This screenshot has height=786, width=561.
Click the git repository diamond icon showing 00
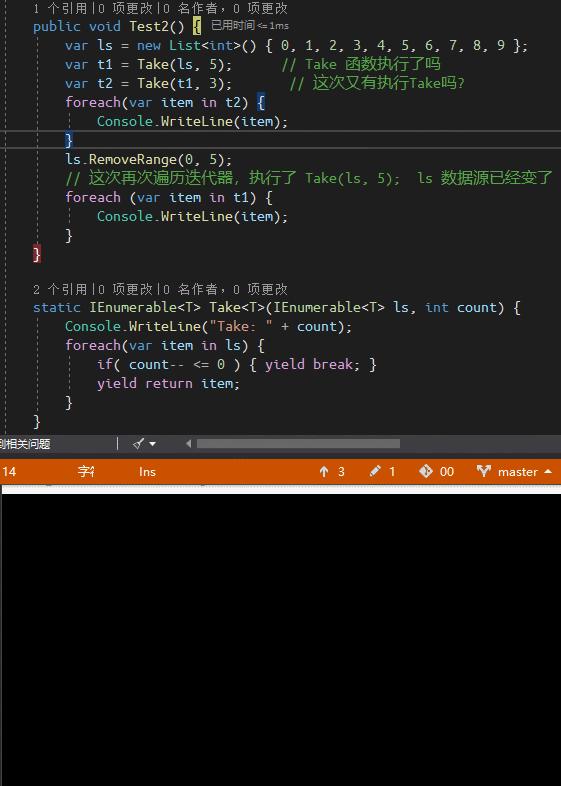[436, 472]
